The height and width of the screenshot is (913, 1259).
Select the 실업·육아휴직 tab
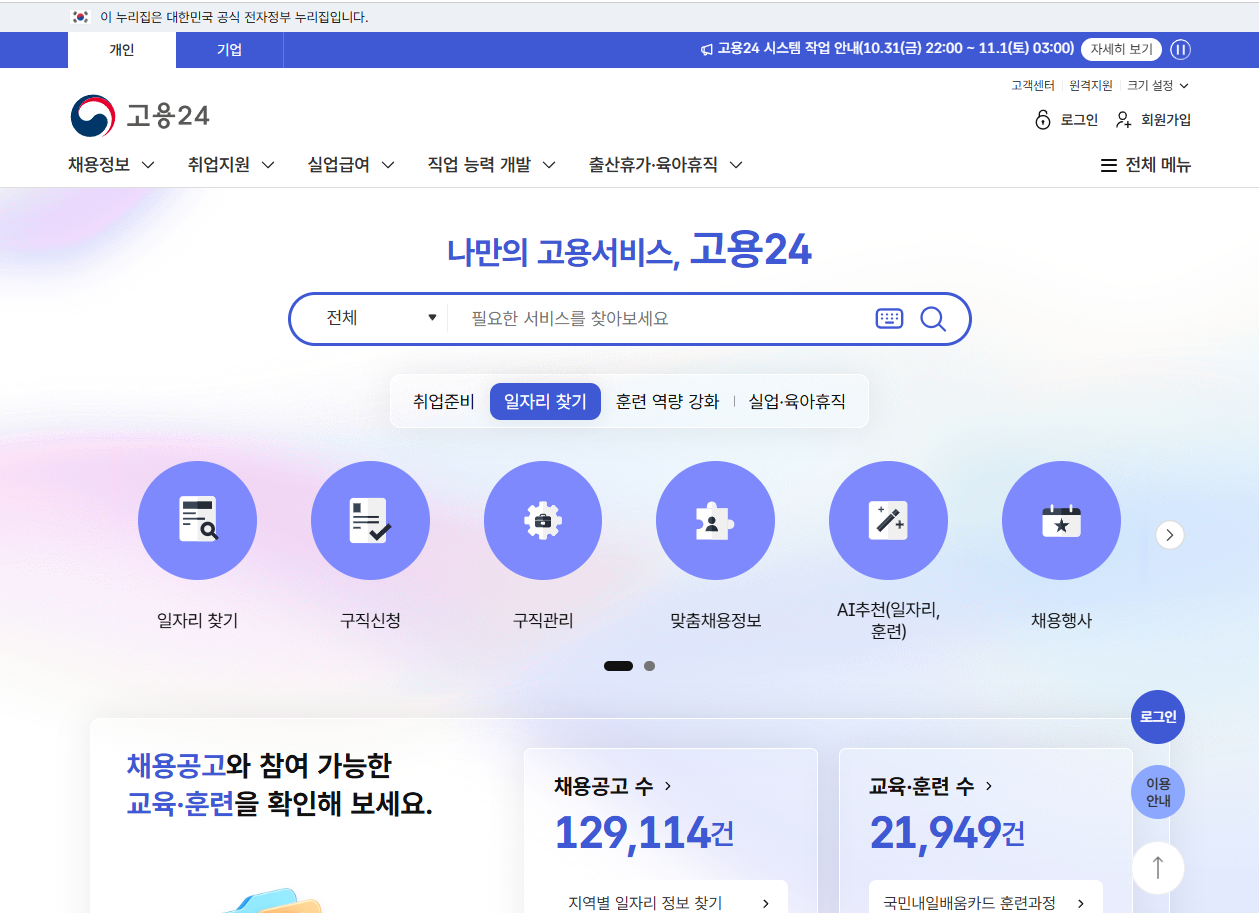pos(797,402)
